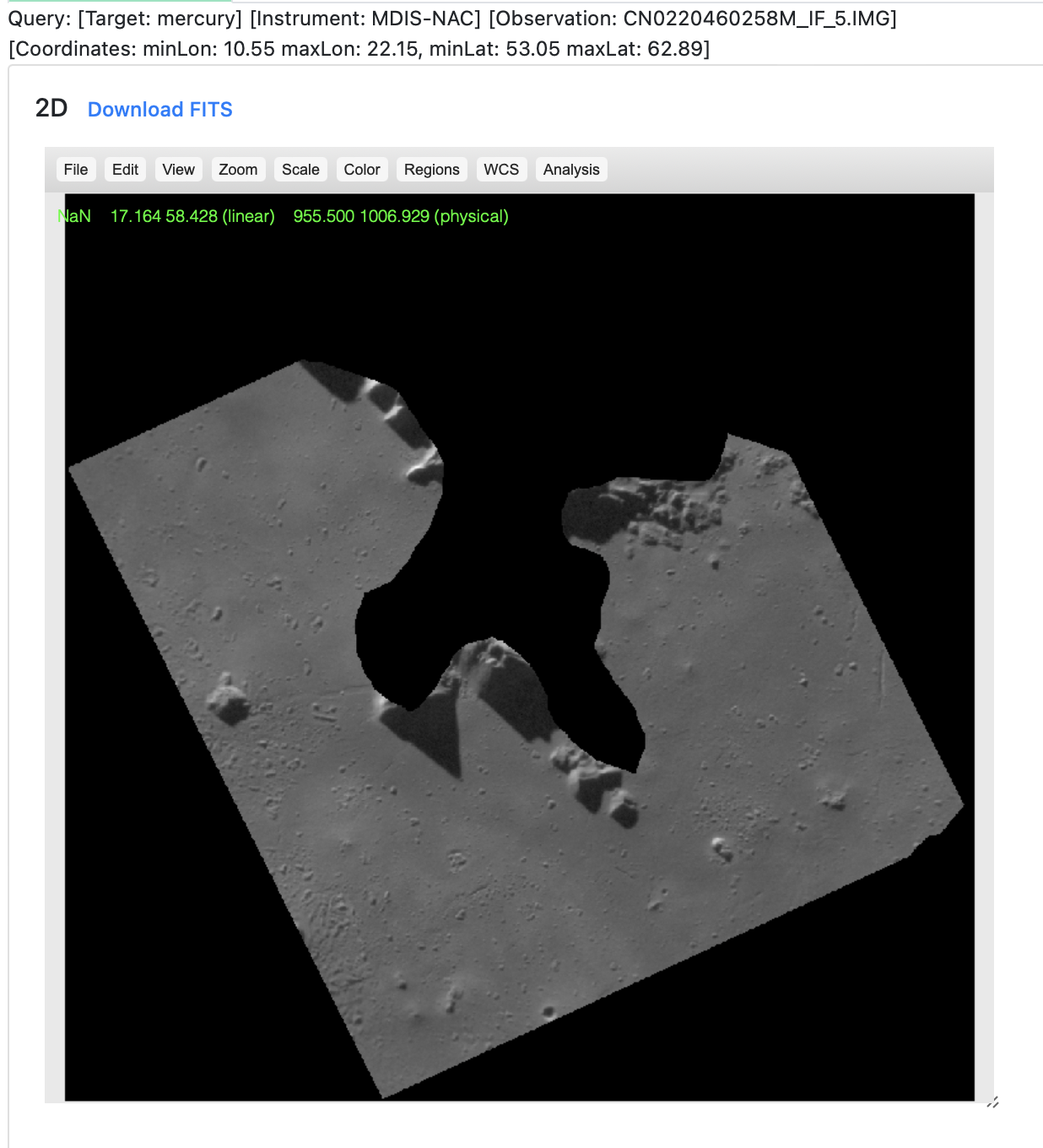Open the Scale options menu
This screenshot has width=1043, height=1148.
[300, 170]
